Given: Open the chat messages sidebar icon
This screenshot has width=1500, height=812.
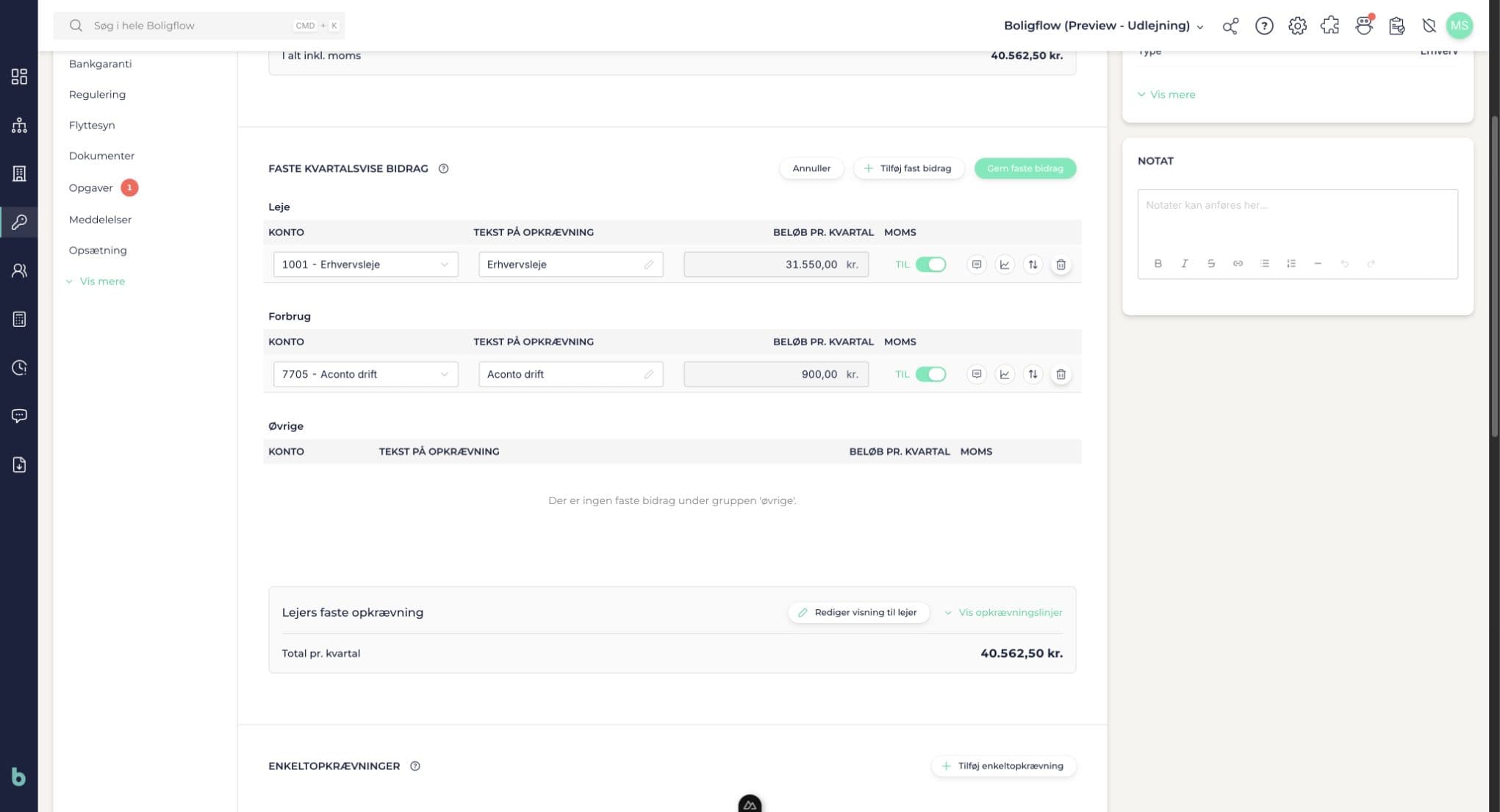Looking at the screenshot, I should pos(19,416).
